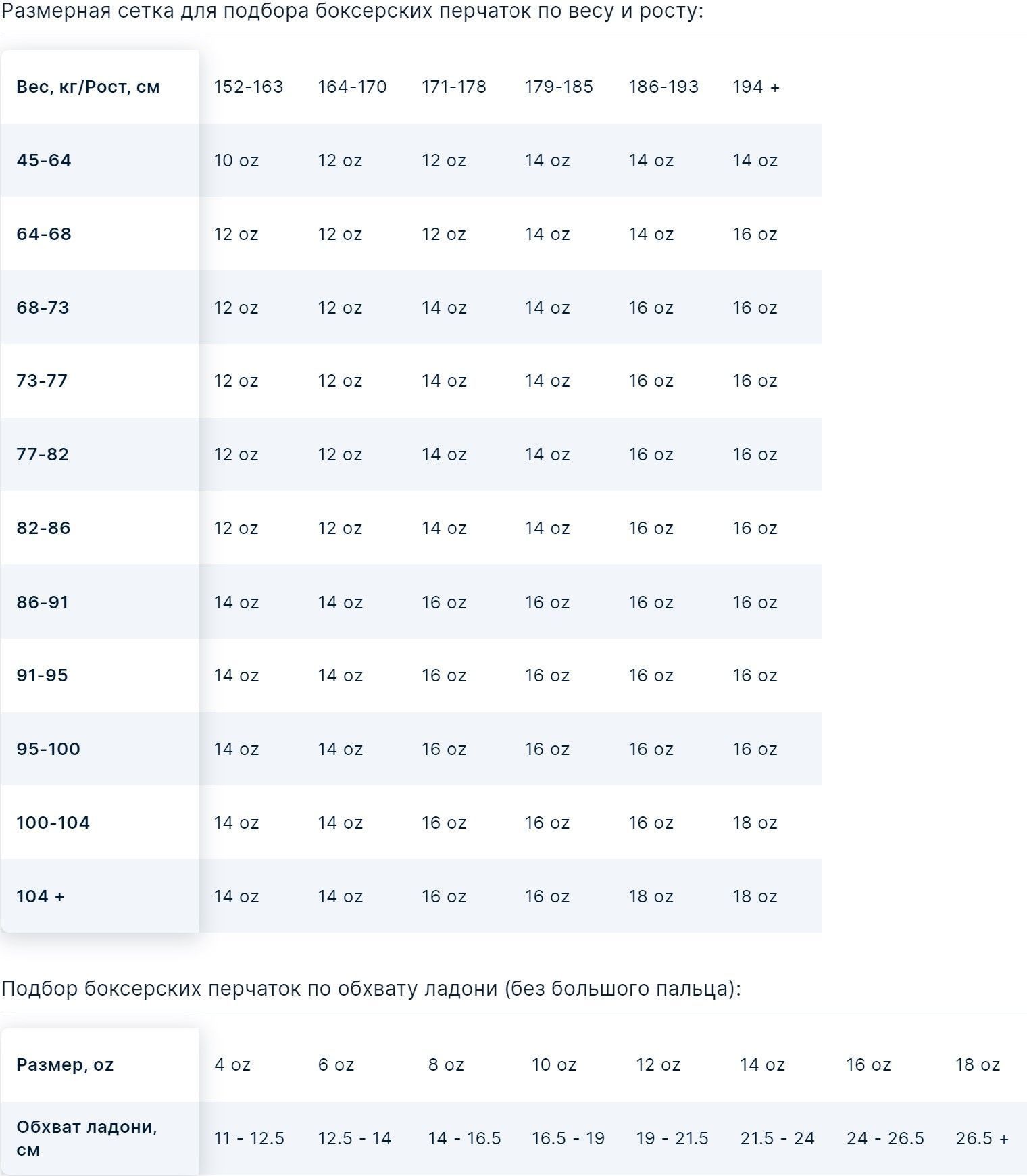This screenshot has width=1027, height=1176.
Task: Select the 100-104 weight row label
Action: [53, 823]
